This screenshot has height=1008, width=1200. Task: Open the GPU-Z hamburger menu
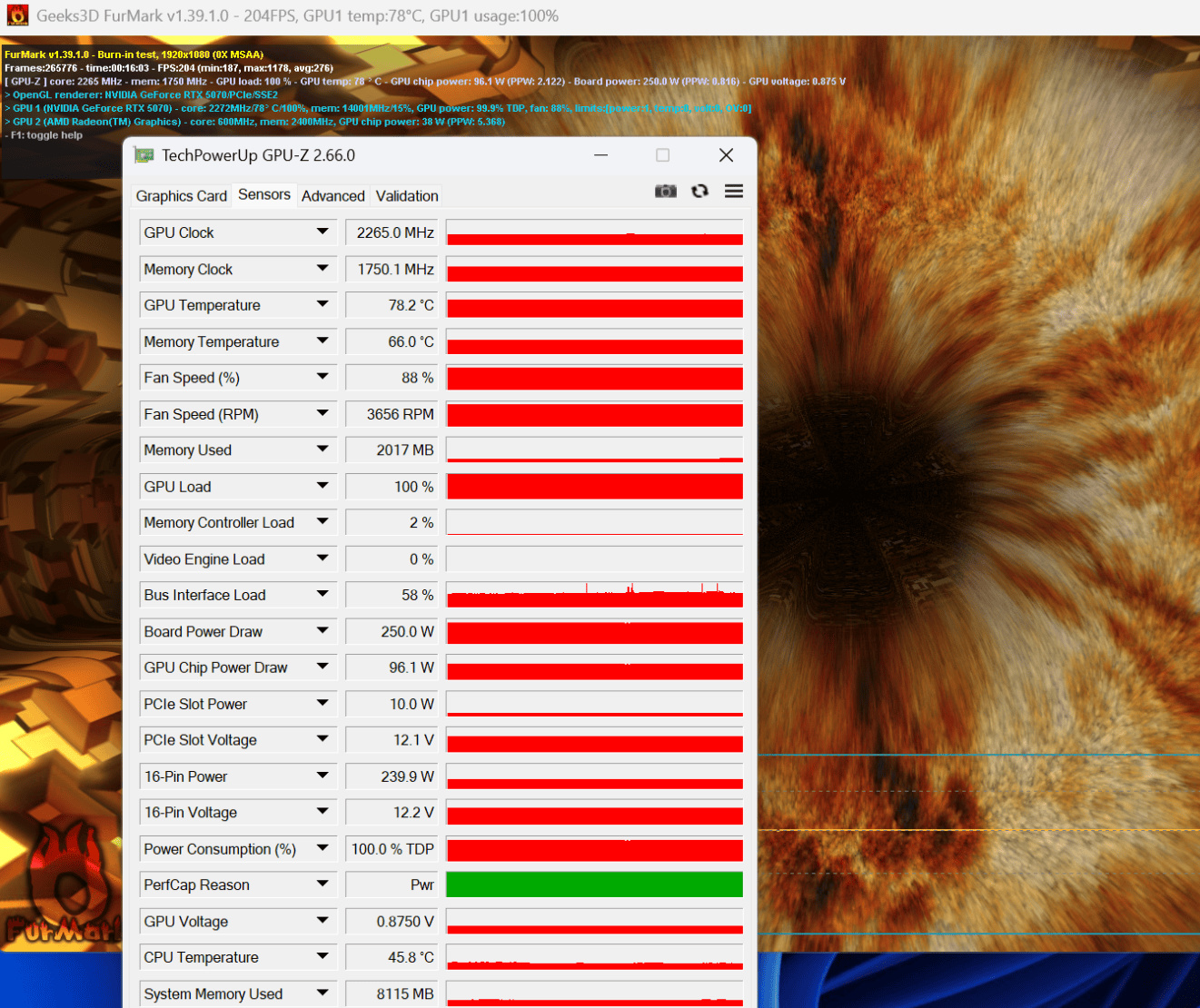(x=734, y=191)
